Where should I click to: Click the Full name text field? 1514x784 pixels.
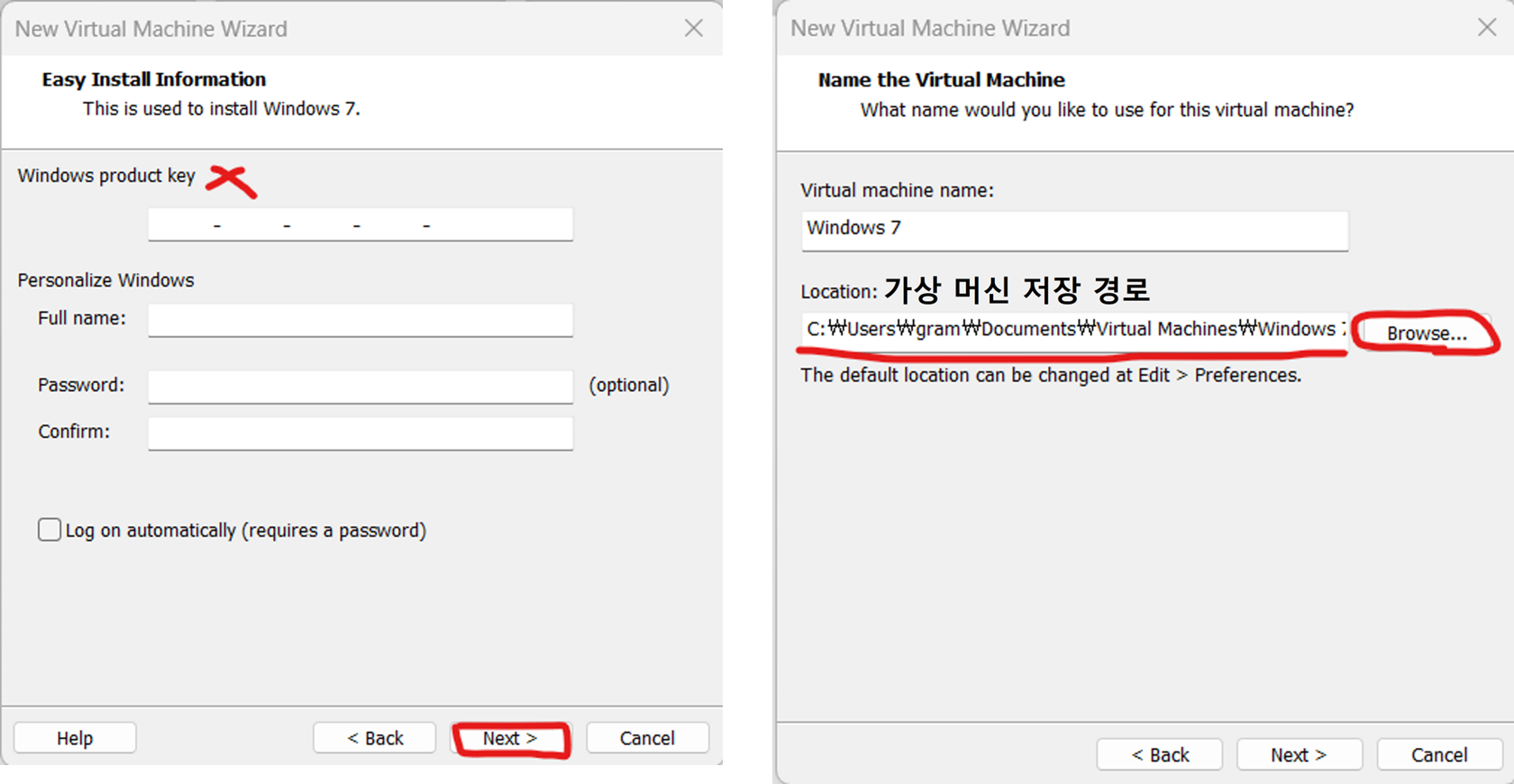360,320
